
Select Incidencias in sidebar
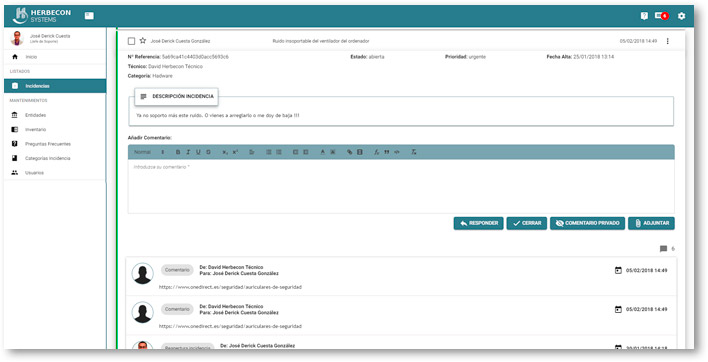(x=55, y=86)
